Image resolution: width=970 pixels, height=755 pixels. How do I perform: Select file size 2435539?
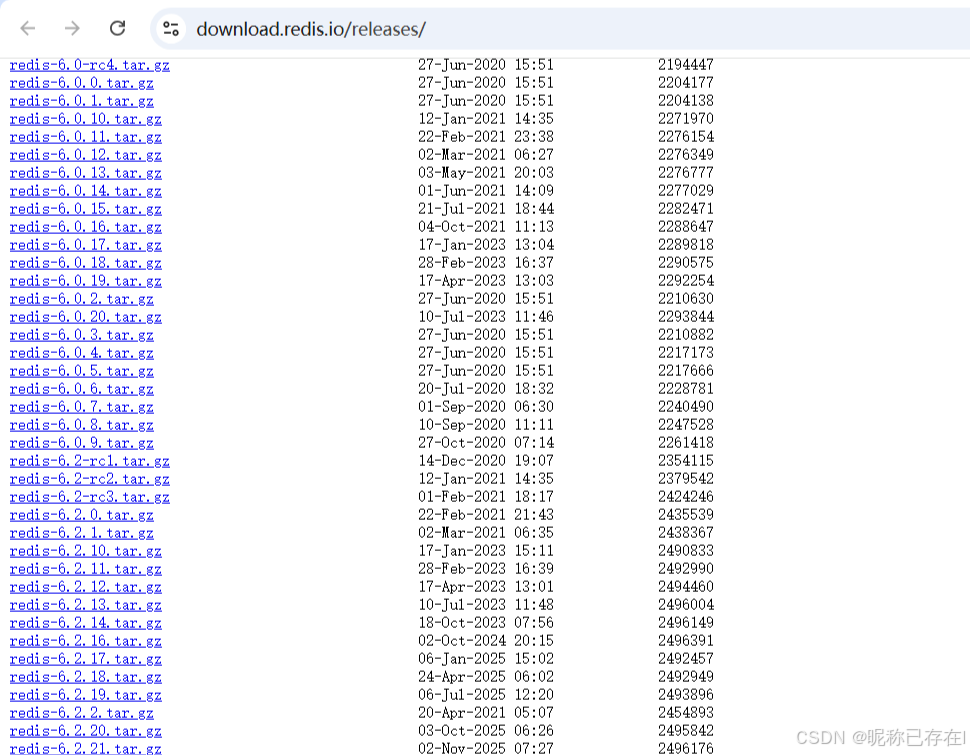(x=685, y=514)
